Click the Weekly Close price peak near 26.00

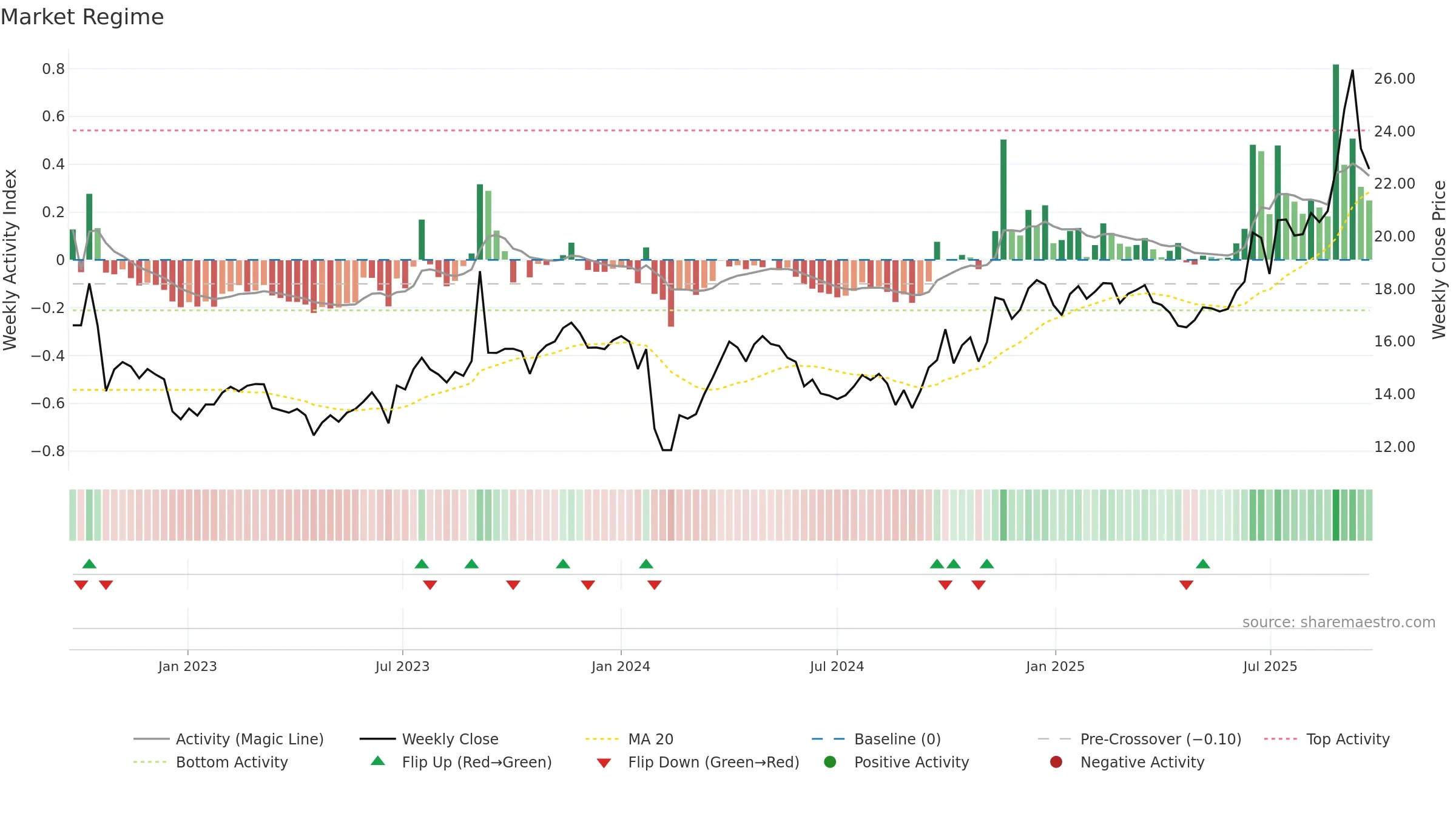point(1352,70)
